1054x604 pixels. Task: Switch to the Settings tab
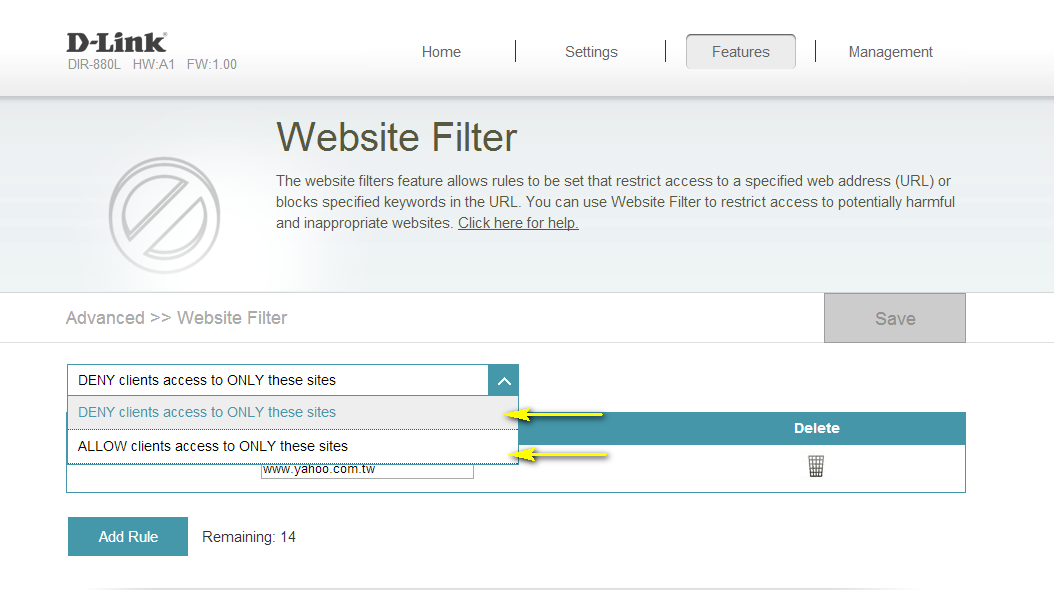coord(591,51)
